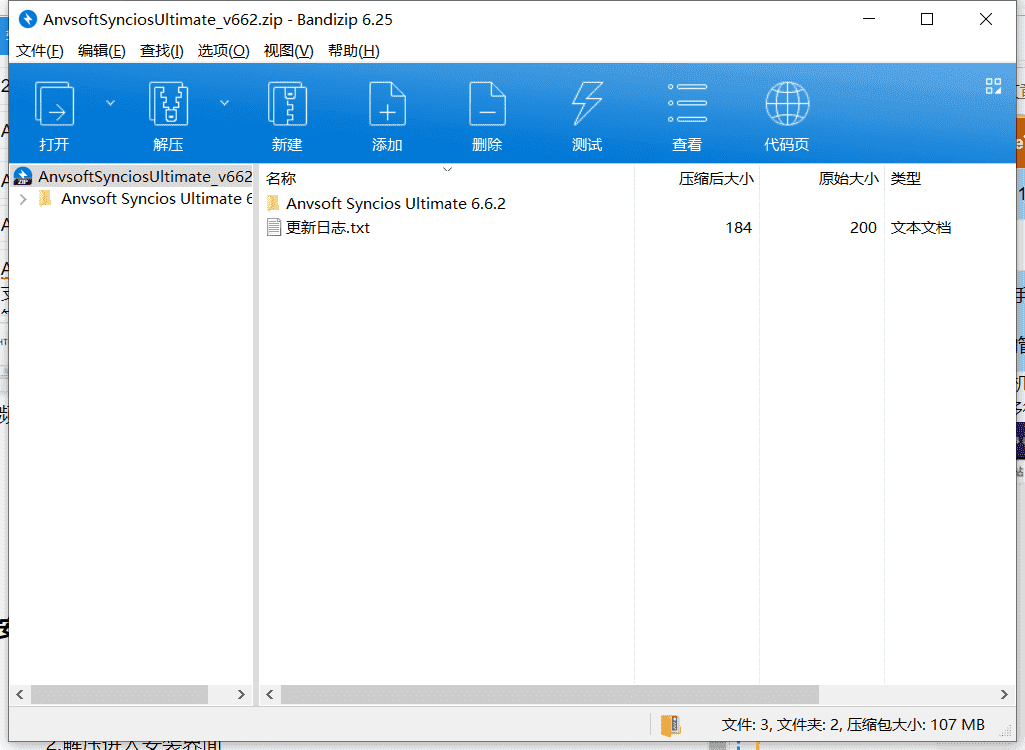
Task: Click the archive icon in the status bar
Action: 671,725
